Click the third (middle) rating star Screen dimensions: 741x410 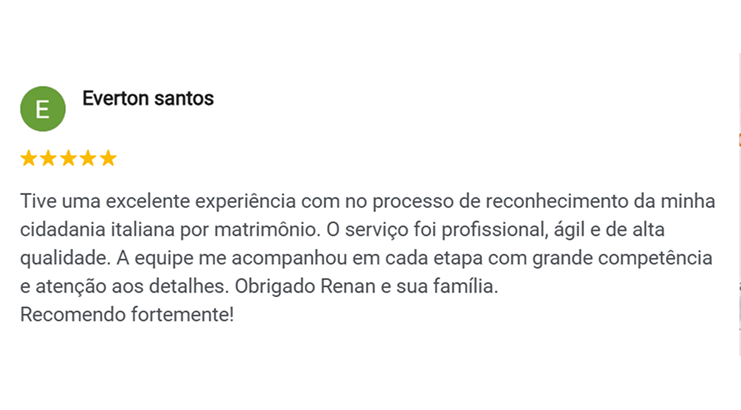pos(69,158)
